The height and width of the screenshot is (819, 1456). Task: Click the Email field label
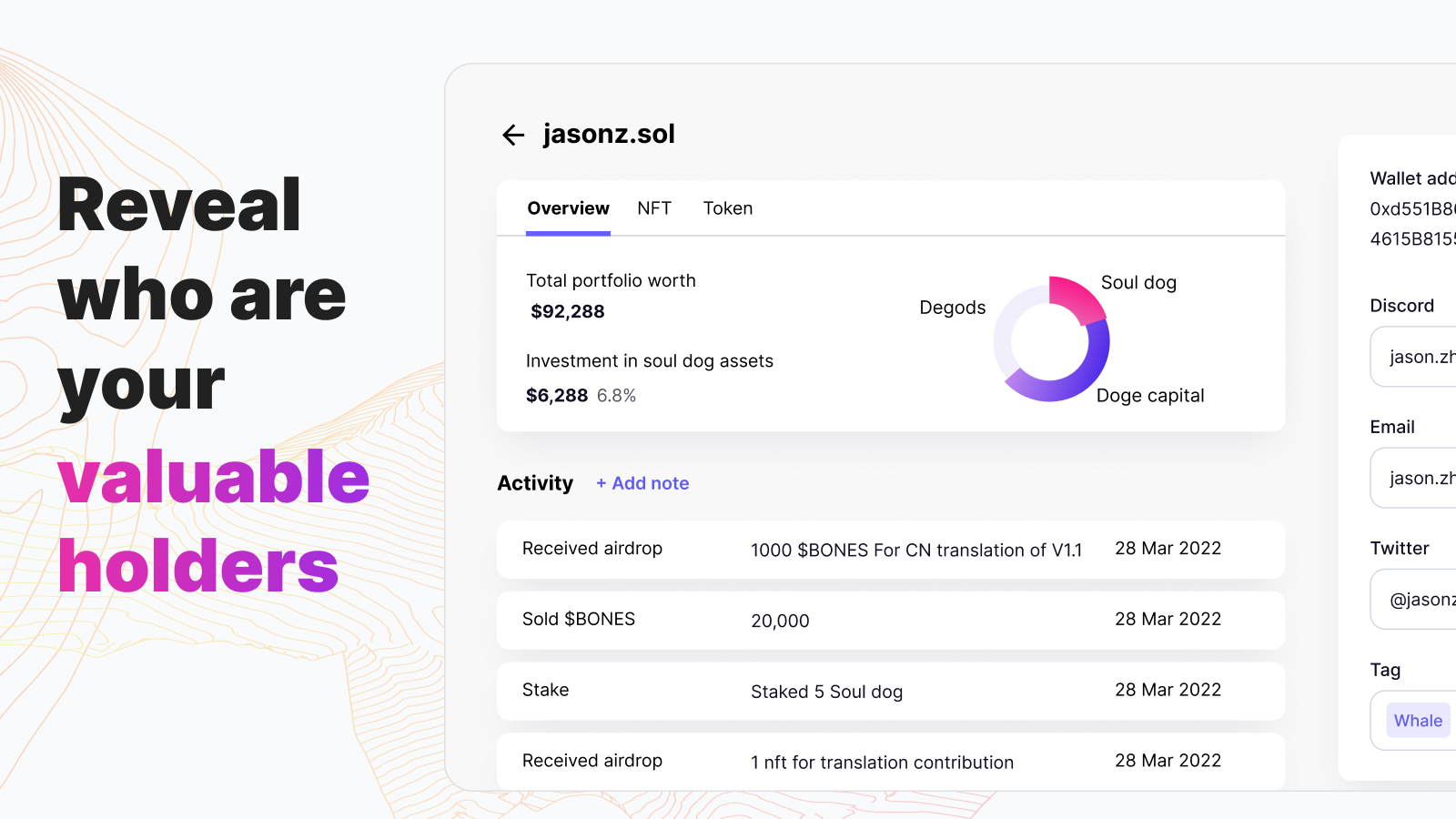[x=1392, y=427]
